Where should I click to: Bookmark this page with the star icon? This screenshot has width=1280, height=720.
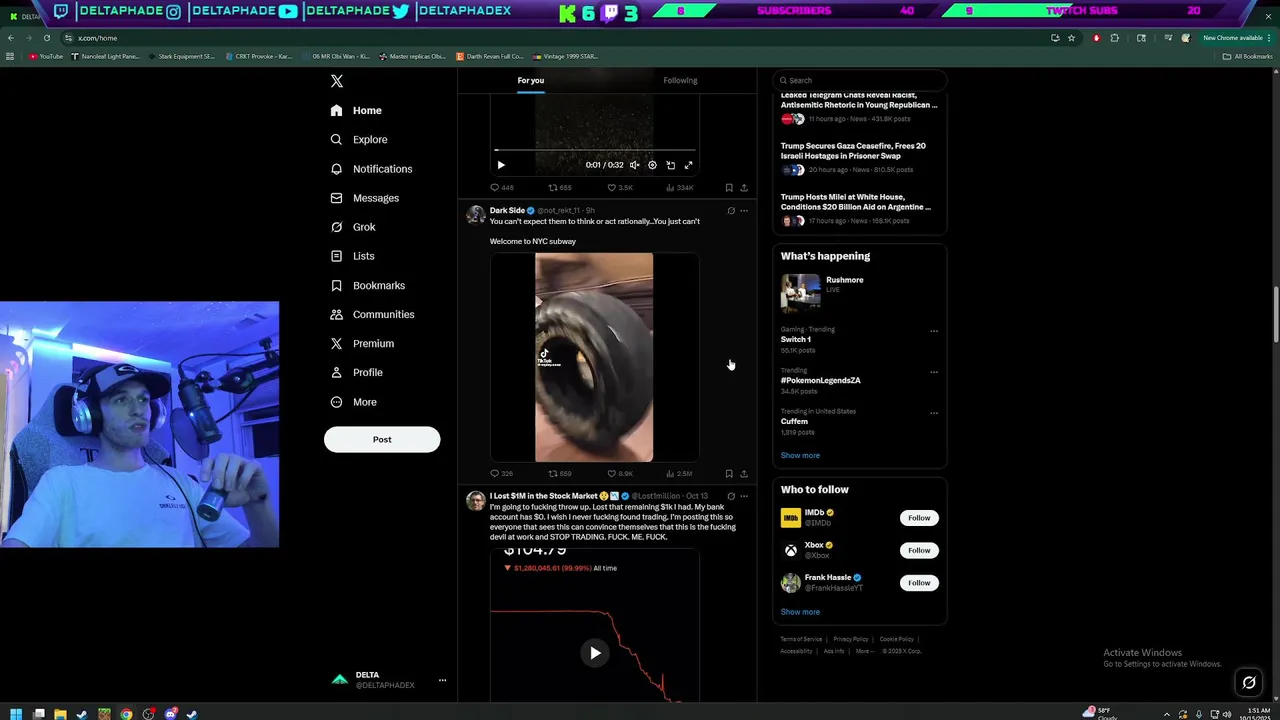coord(1071,38)
